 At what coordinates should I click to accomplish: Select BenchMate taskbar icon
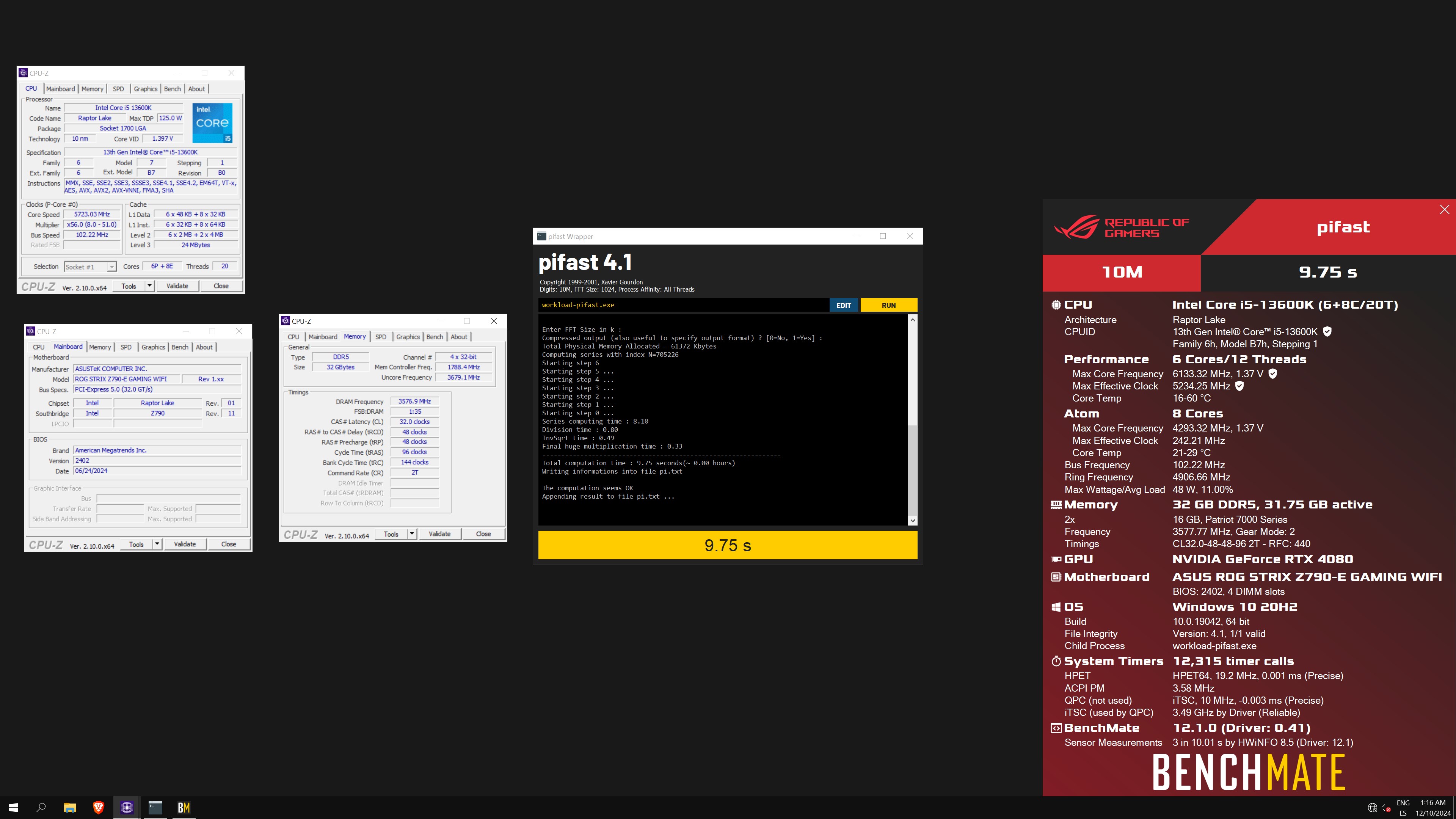click(184, 808)
